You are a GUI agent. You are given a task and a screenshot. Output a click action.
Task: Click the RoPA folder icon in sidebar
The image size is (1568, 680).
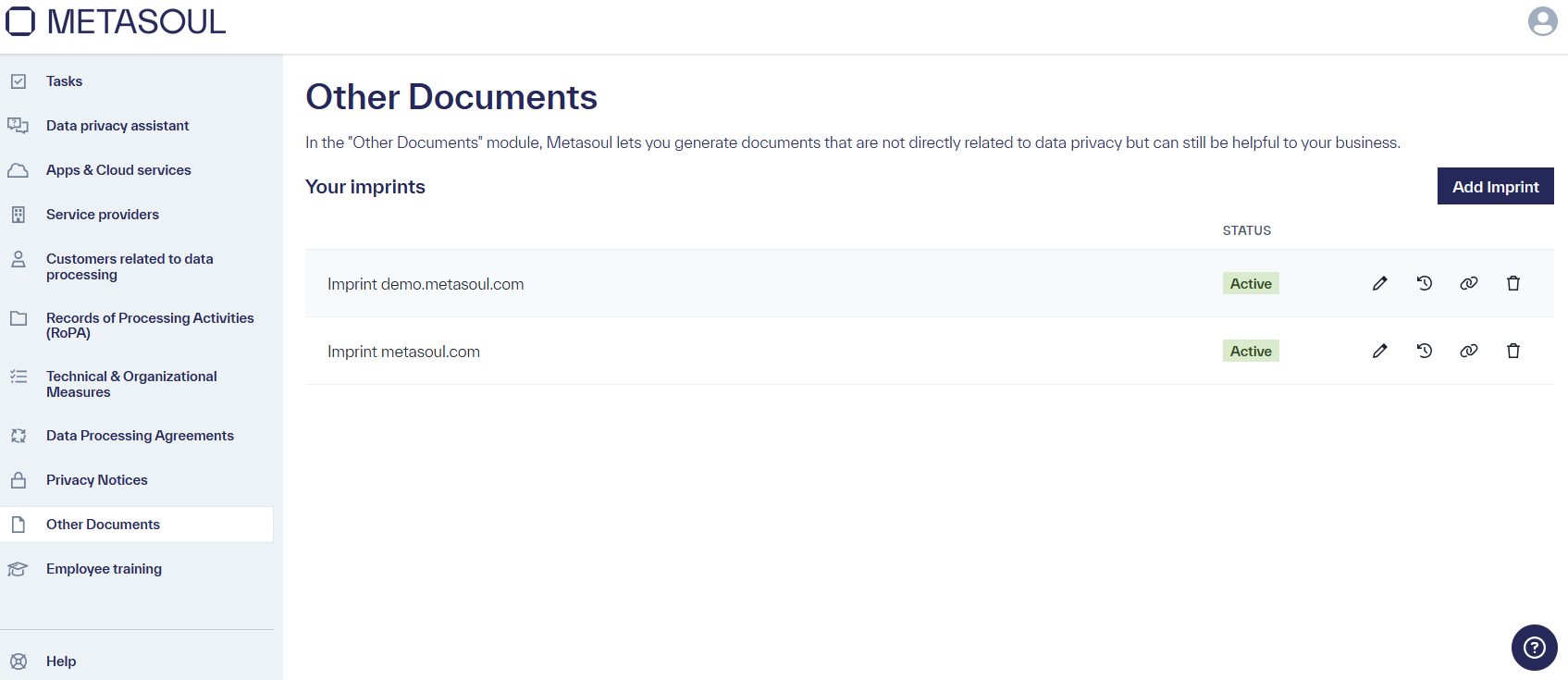[x=19, y=318]
